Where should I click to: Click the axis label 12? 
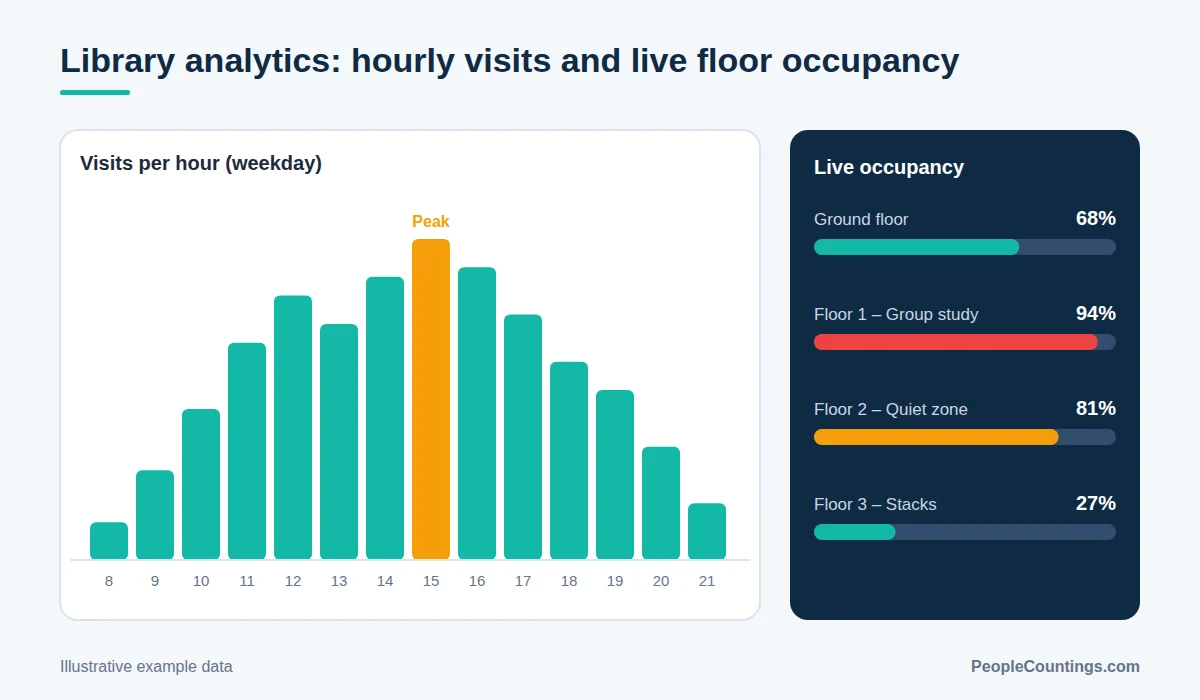tap(293, 581)
